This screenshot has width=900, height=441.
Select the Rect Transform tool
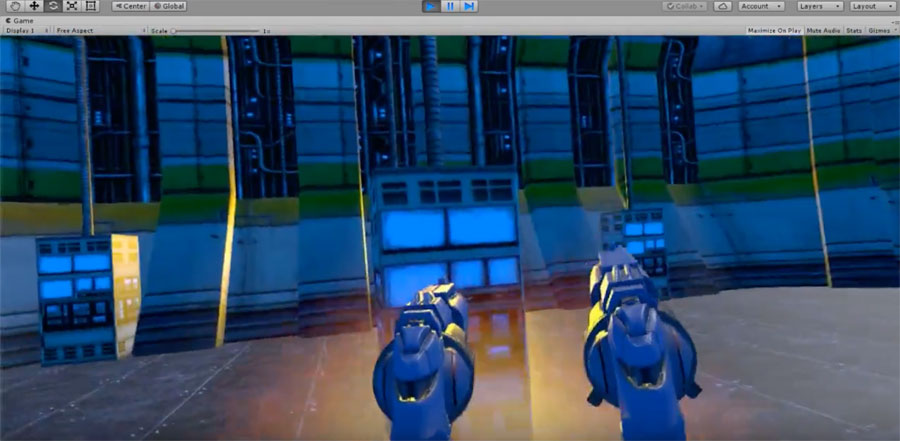click(90, 6)
